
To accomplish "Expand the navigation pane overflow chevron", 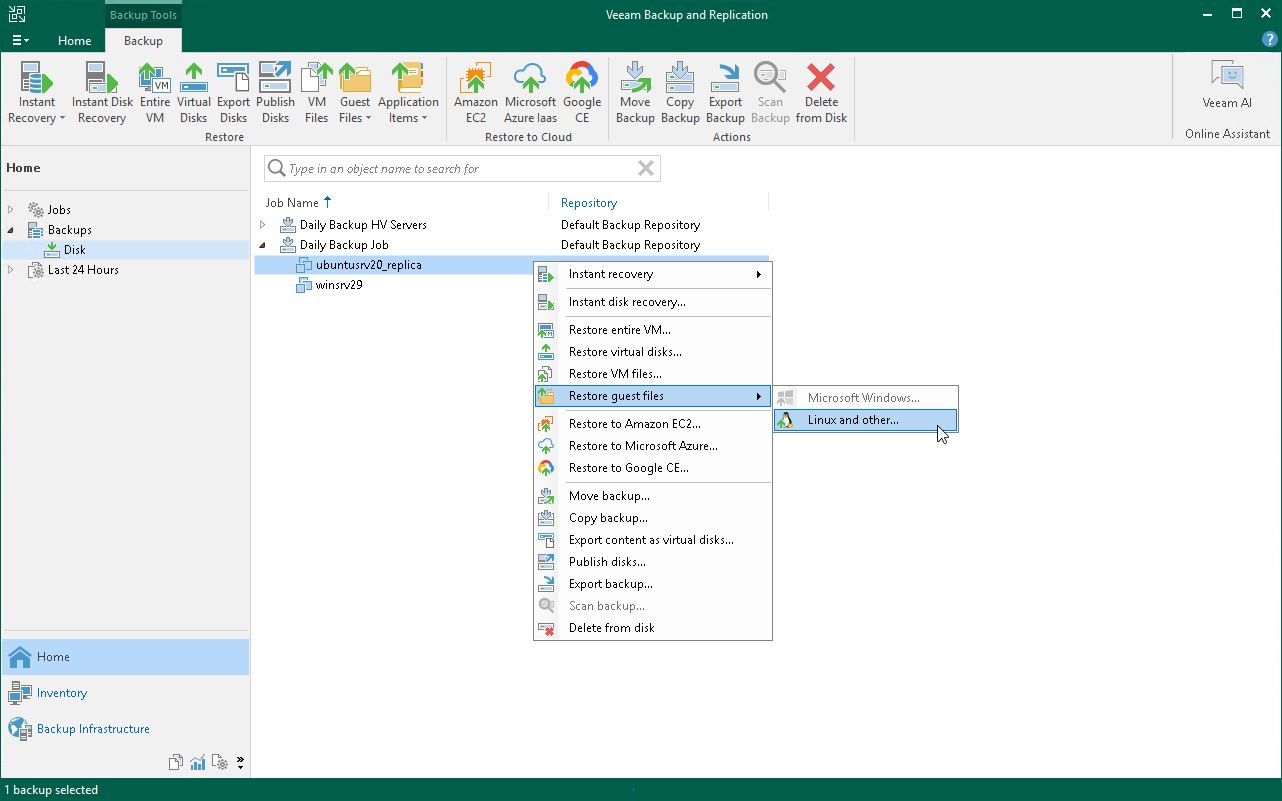I will point(240,763).
